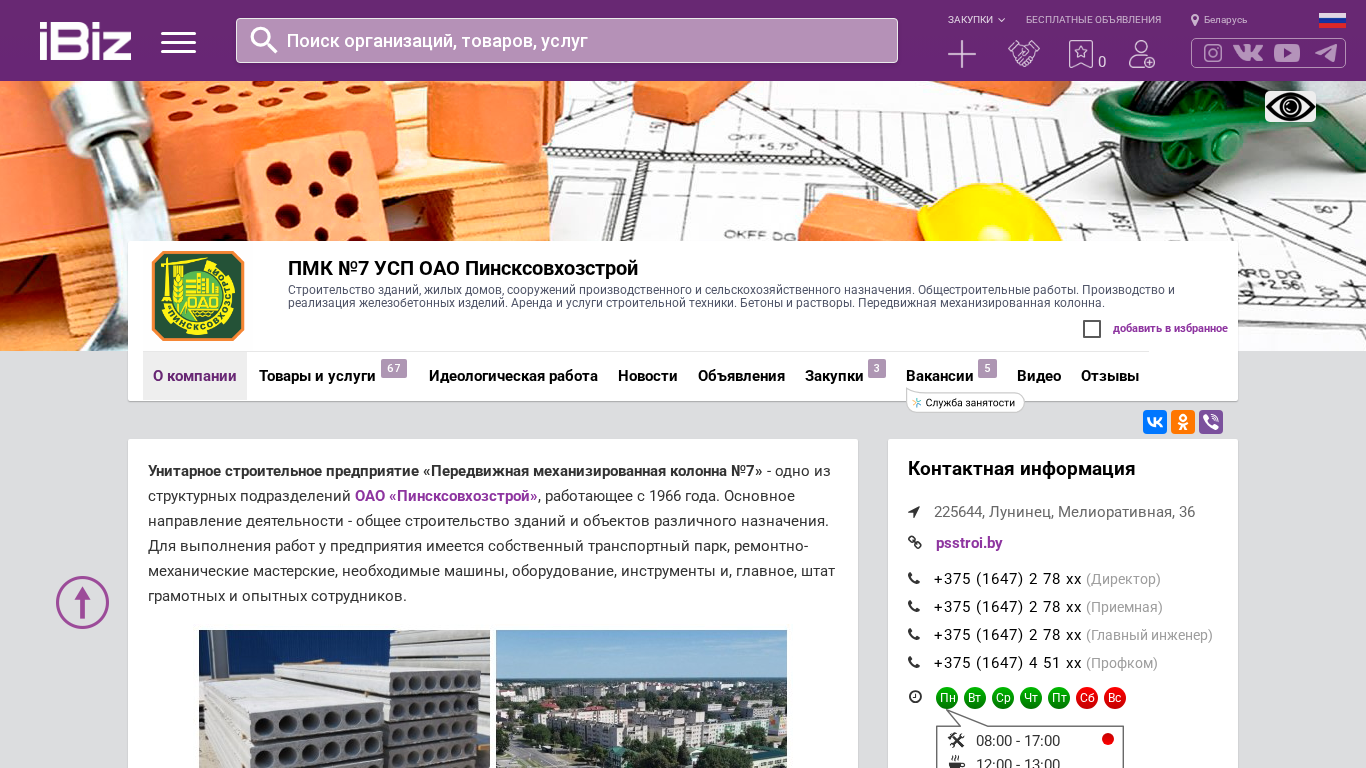
Task: Click the working hours clock icon
Action: [915, 697]
